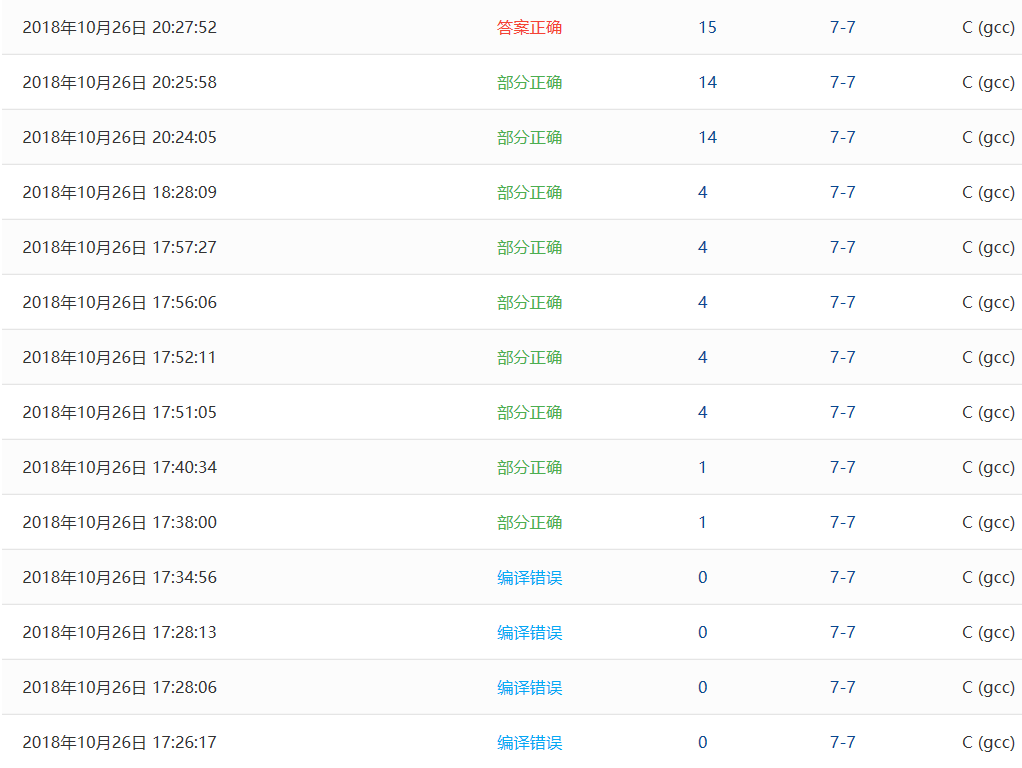Select score 4 in the 17:57:27 row
Viewport: 1022px width, 768px height.
pos(703,247)
